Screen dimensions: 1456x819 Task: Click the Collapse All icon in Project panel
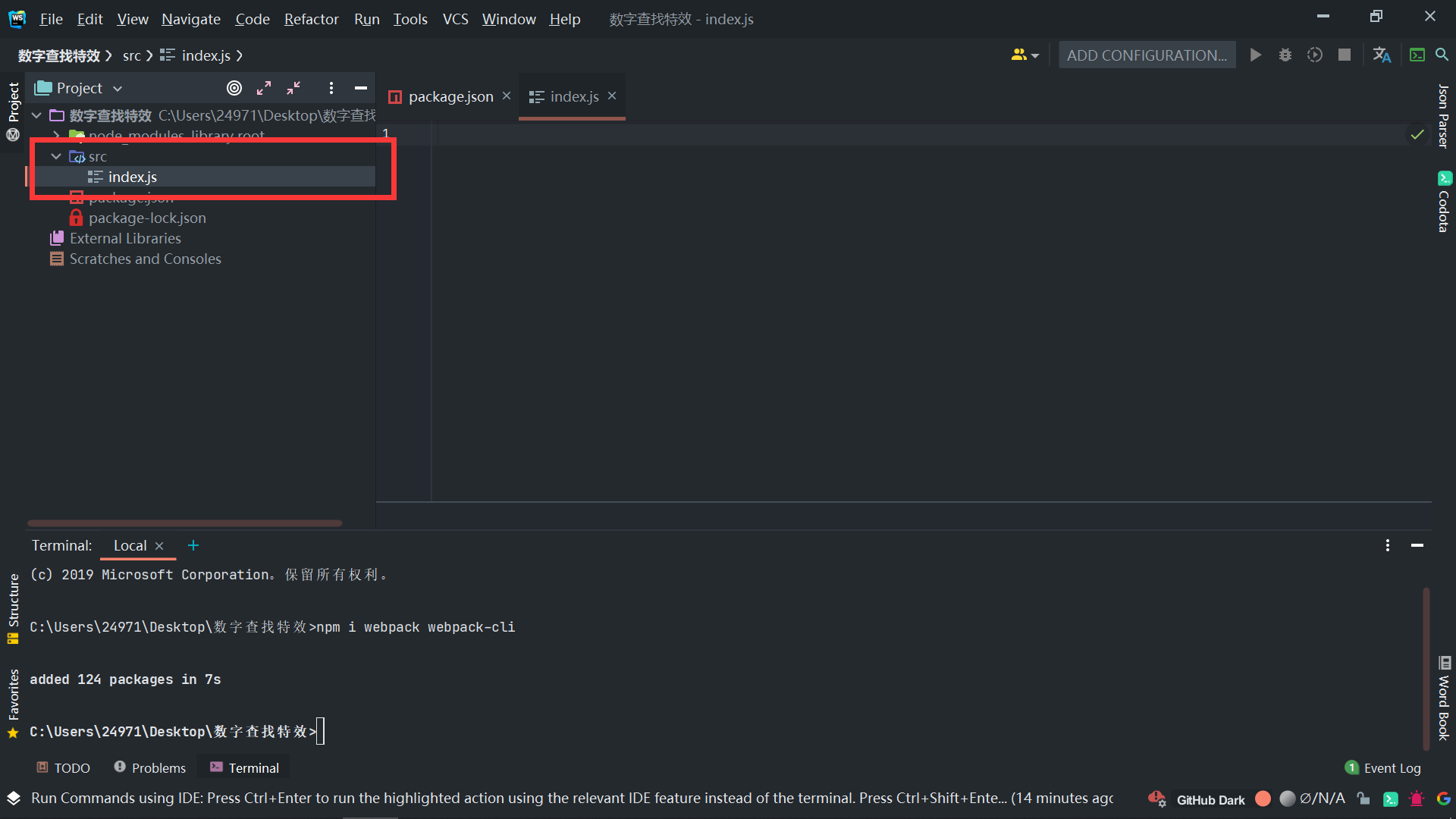pyautogui.click(x=293, y=88)
